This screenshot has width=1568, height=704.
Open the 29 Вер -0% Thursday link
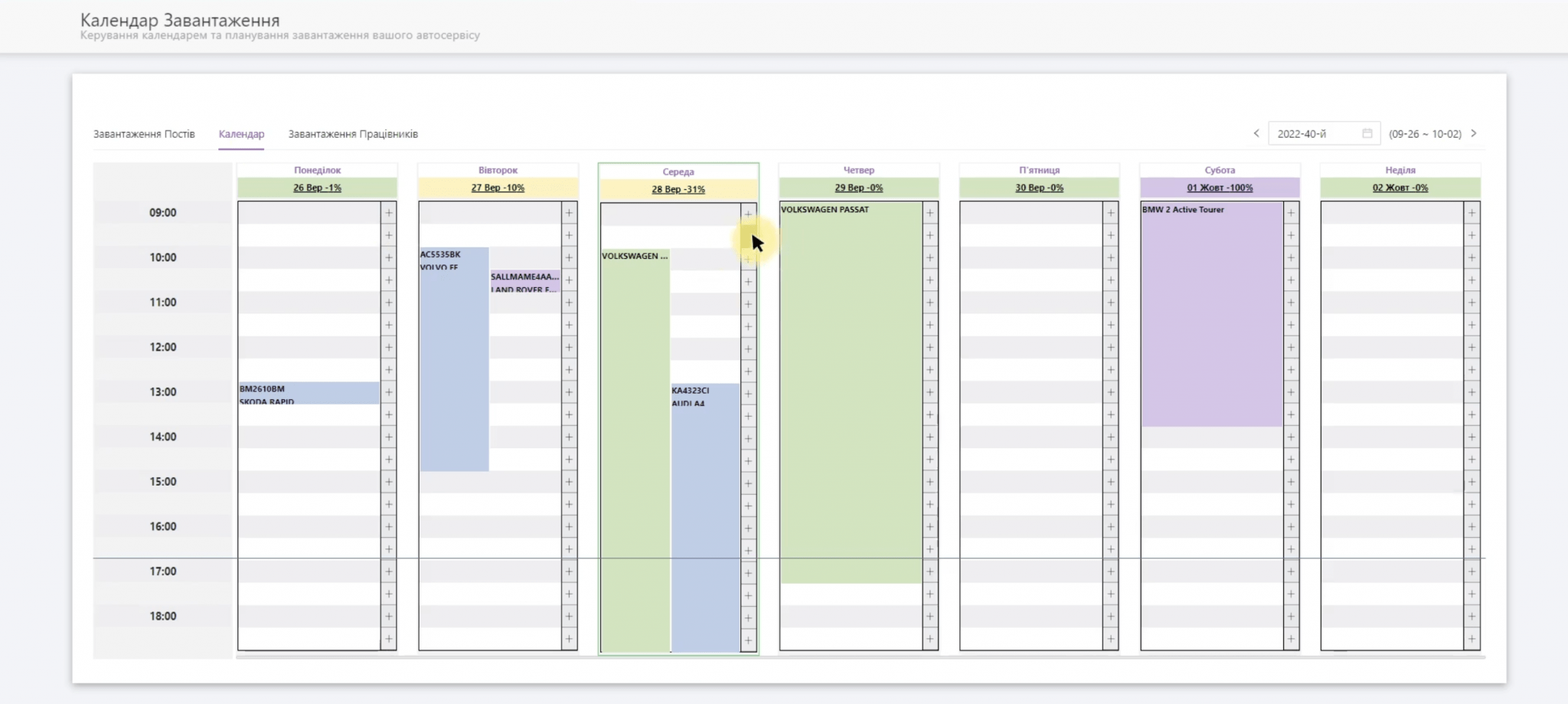coord(859,188)
